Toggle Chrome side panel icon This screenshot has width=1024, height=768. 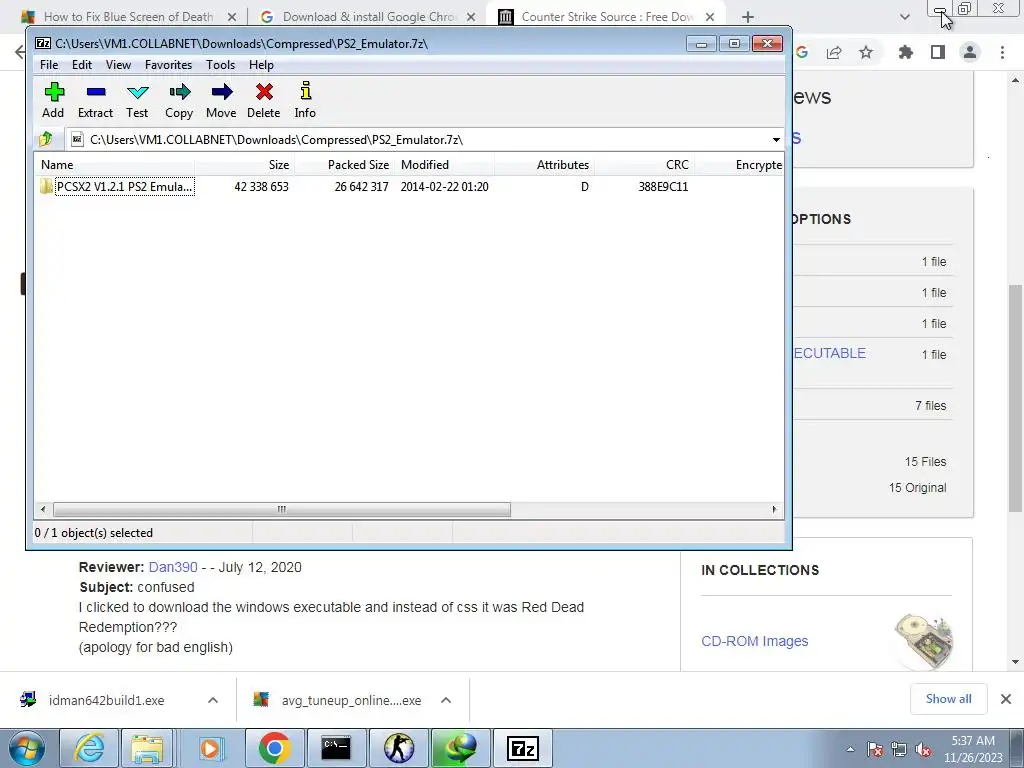coord(938,53)
